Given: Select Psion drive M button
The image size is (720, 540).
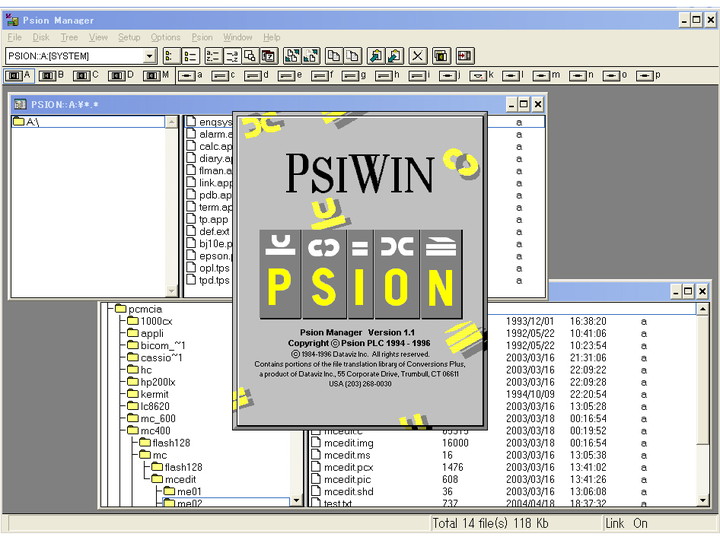Looking at the screenshot, I should point(156,75).
